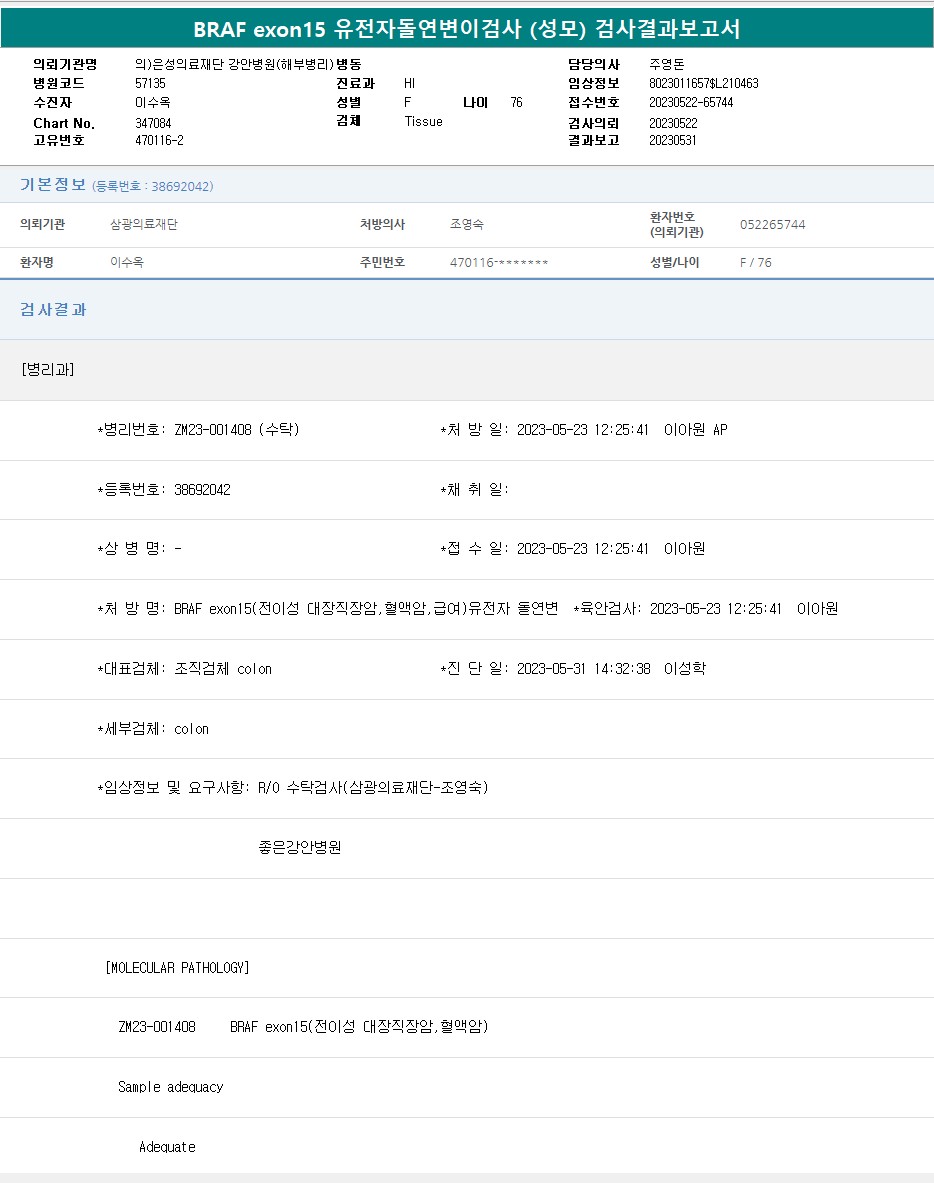
Task: Select sex/age value F / 76
Action: 755,263
